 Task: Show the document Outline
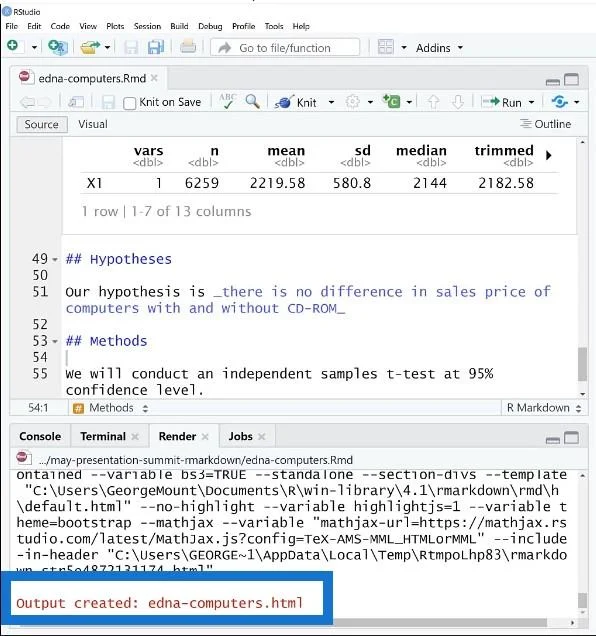pos(546,124)
